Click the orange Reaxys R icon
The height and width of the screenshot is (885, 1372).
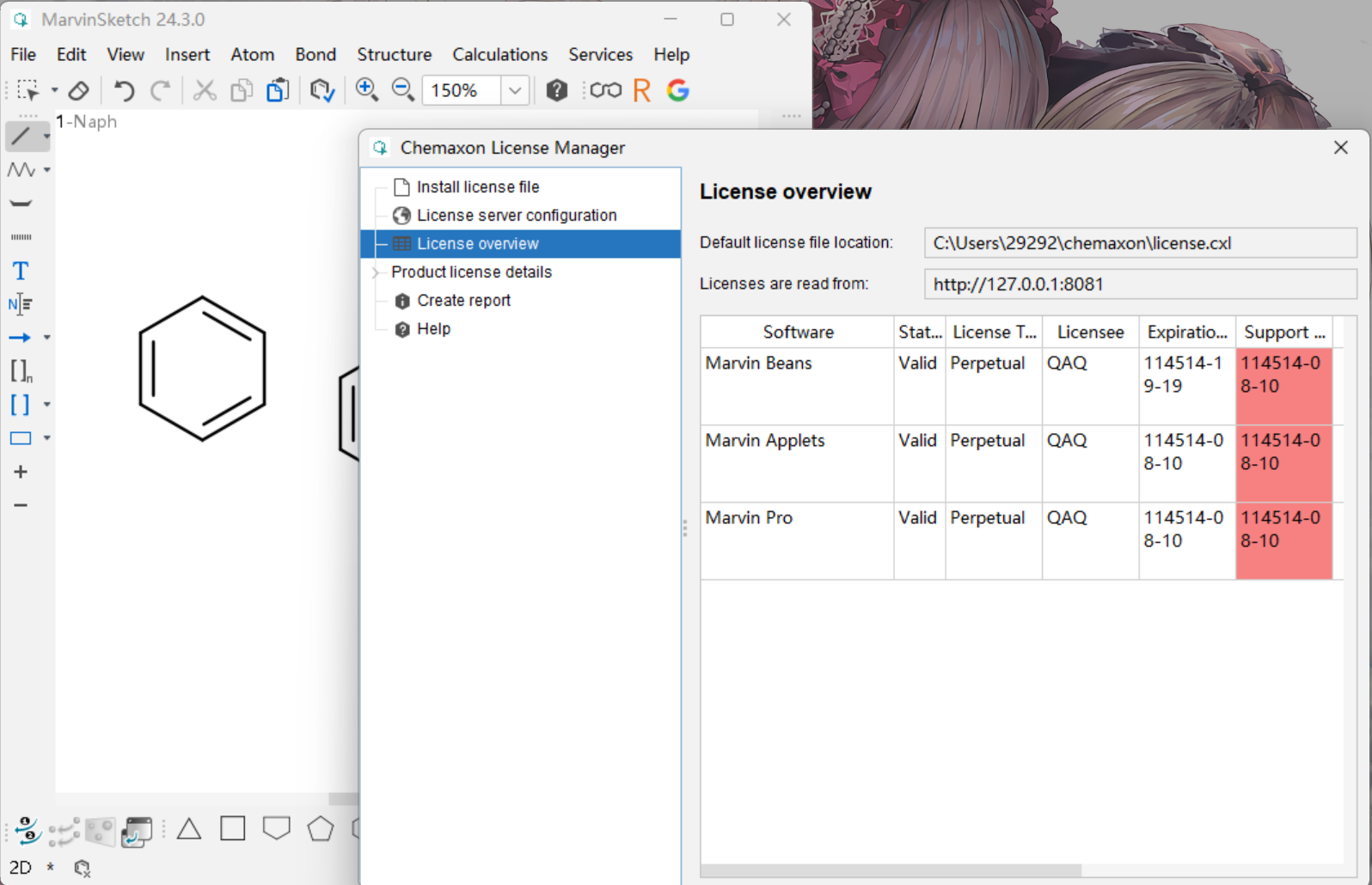pyautogui.click(x=641, y=90)
